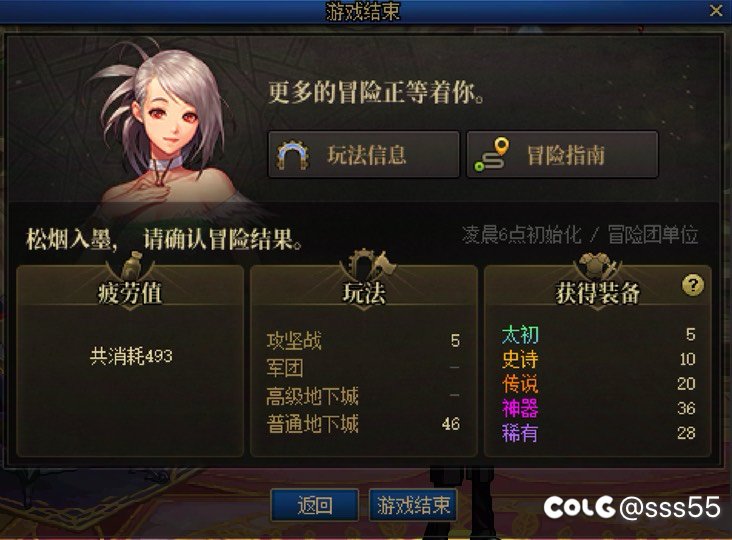Open the 玩法信息 button
This screenshot has width=732, height=540.
pyautogui.click(x=364, y=154)
